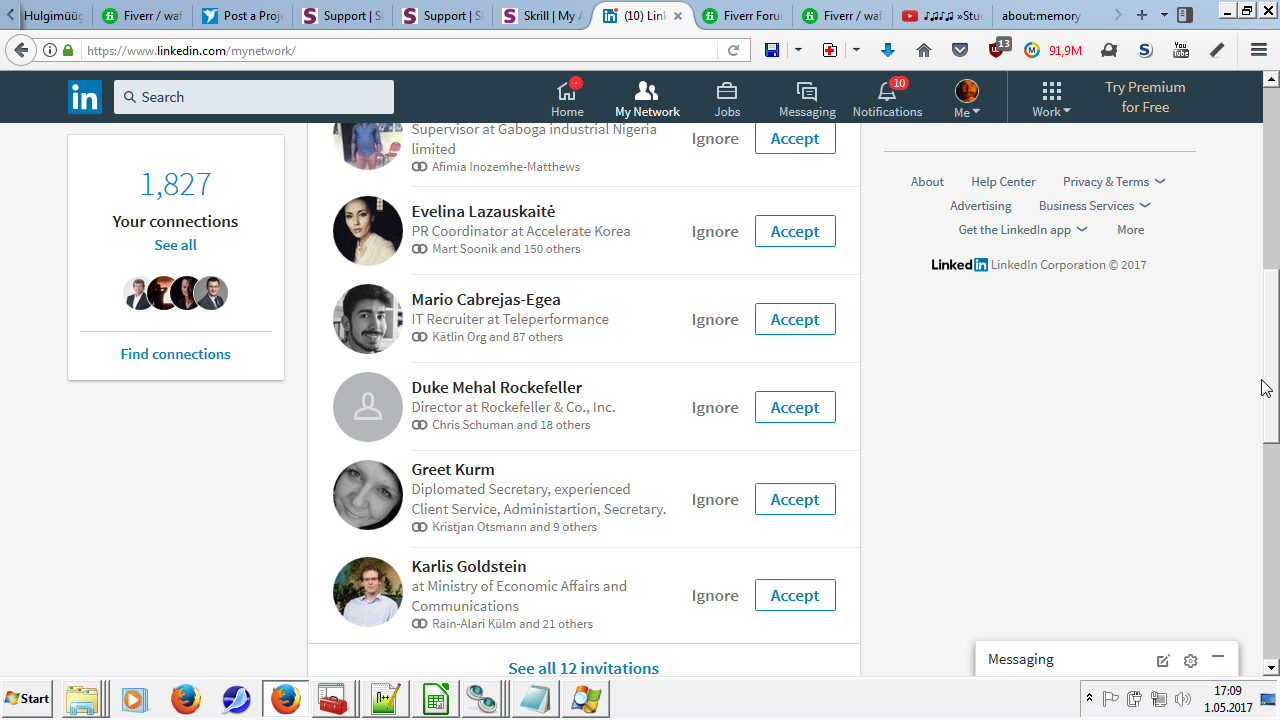Expand Business Services footer dropdown
This screenshot has width=1280, height=720.
pos(1095,206)
